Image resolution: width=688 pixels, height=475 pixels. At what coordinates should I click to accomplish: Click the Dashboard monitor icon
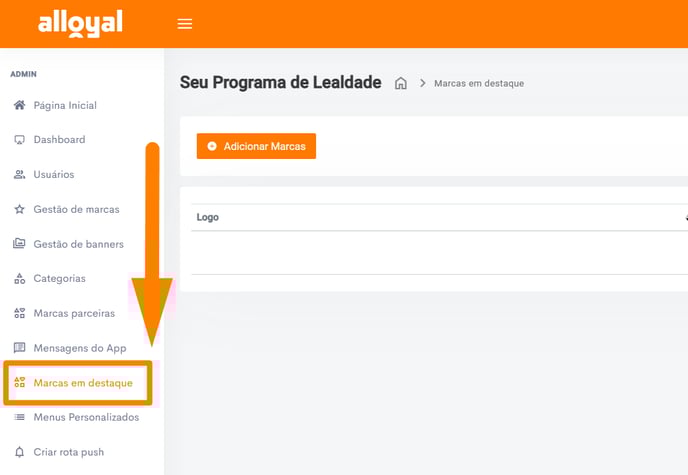coord(19,139)
